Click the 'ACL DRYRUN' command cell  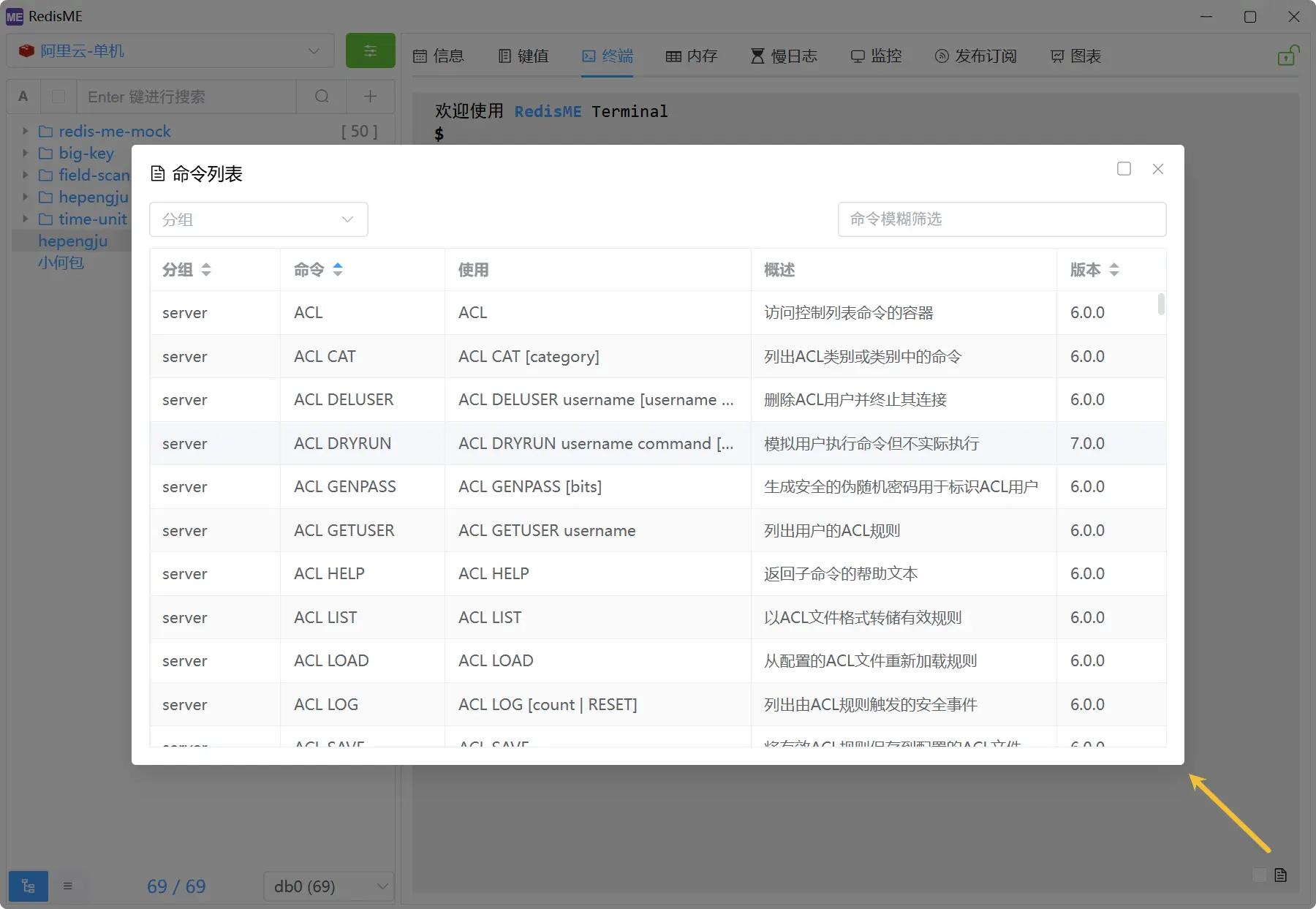tap(363, 443)
